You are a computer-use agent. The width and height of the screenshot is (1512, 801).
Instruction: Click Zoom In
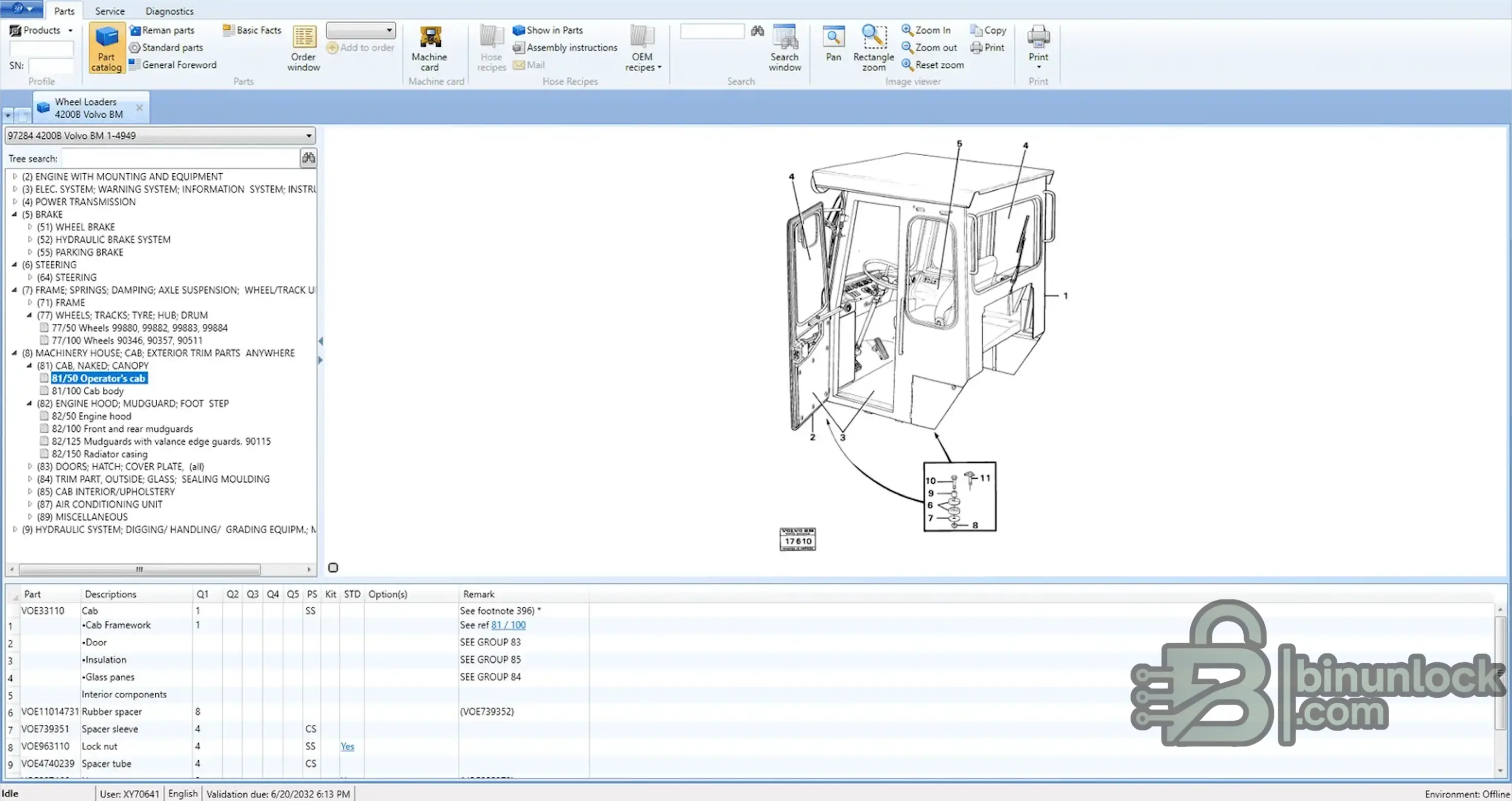click(926, 30)
